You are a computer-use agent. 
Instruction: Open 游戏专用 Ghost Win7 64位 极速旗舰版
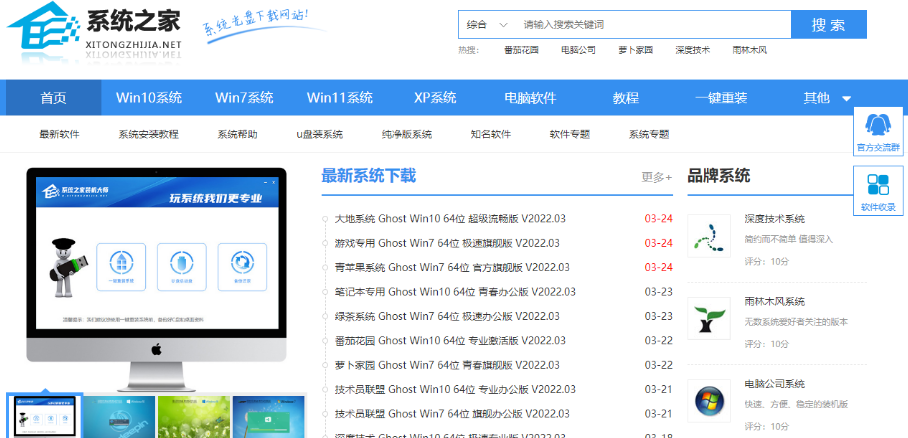coord(447,243)
